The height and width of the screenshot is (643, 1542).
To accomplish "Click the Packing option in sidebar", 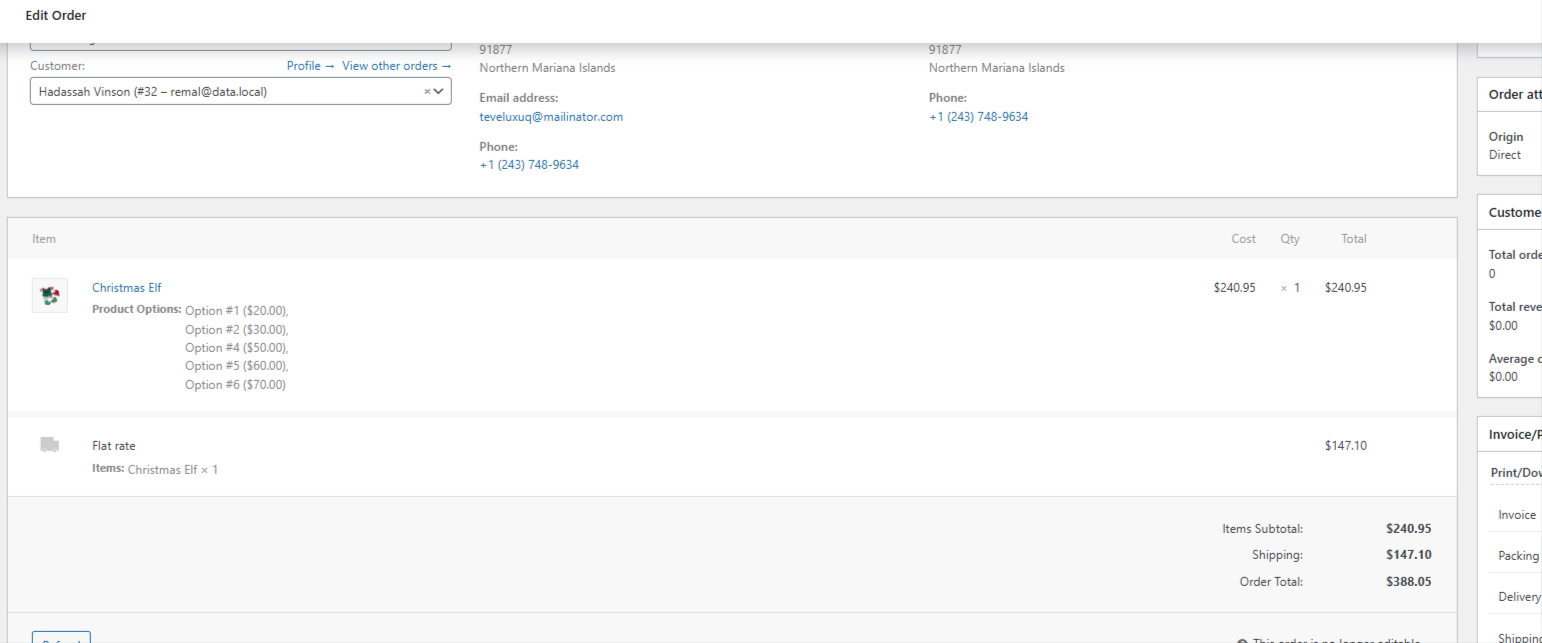I will click(x=1519, y=556).
